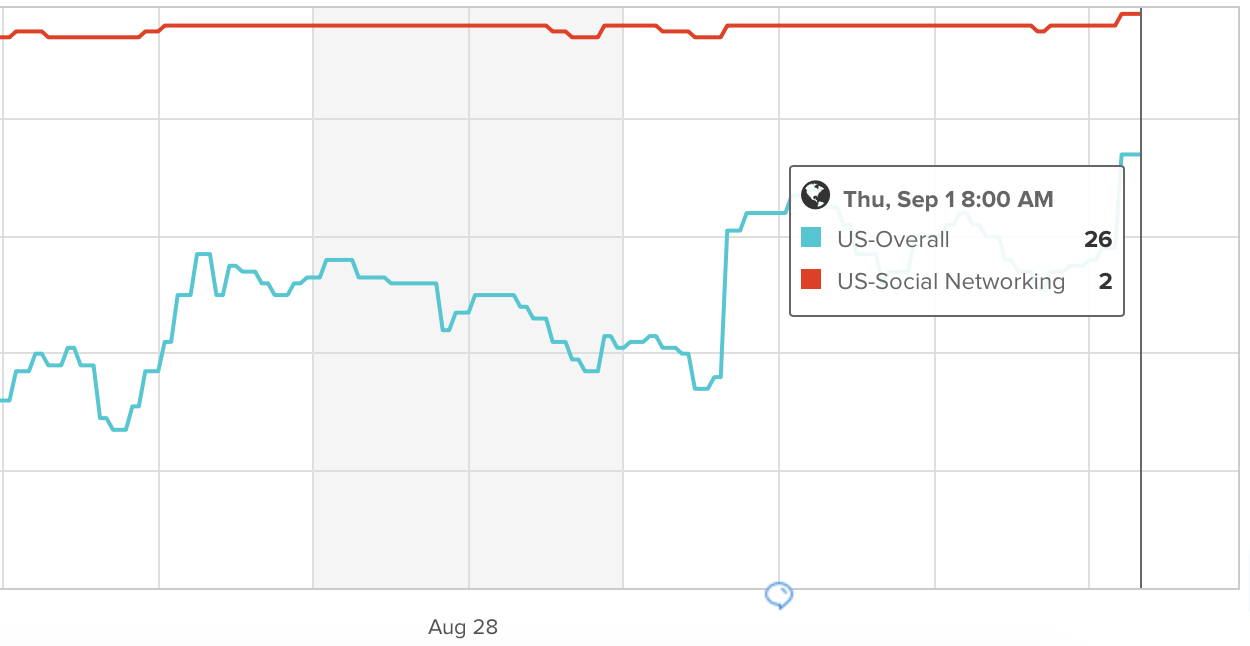Select the US-Overall label in the tooltip
This screenshot has height=646, width=1250.
pyautogui.click(x=893, y=240)
